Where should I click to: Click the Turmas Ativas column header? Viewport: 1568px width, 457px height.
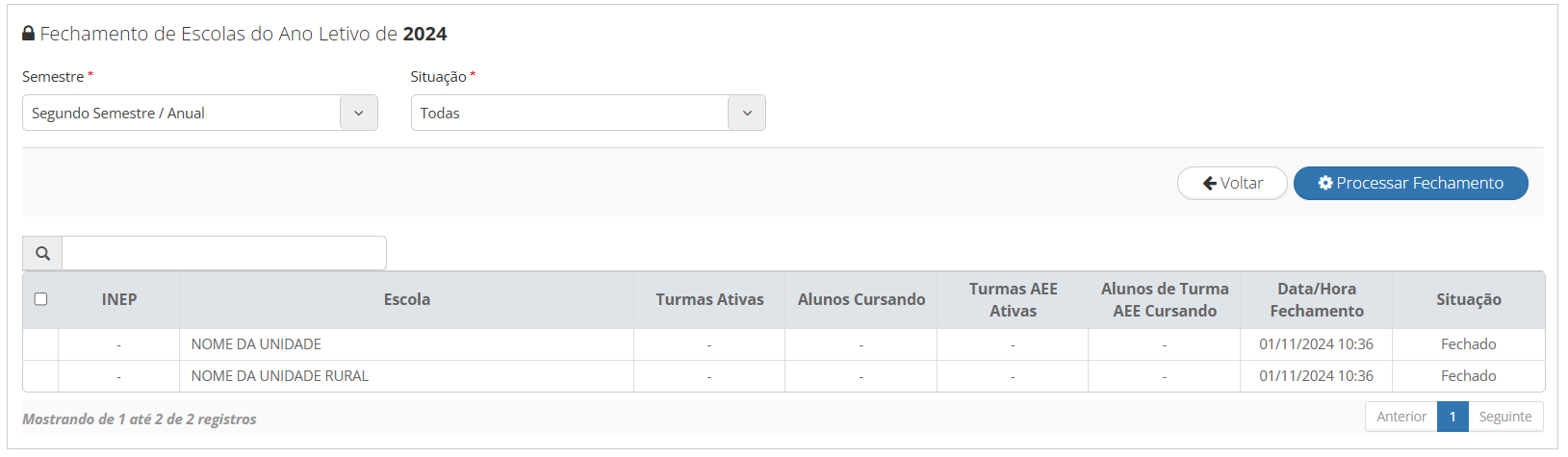[x=709, y=299]
